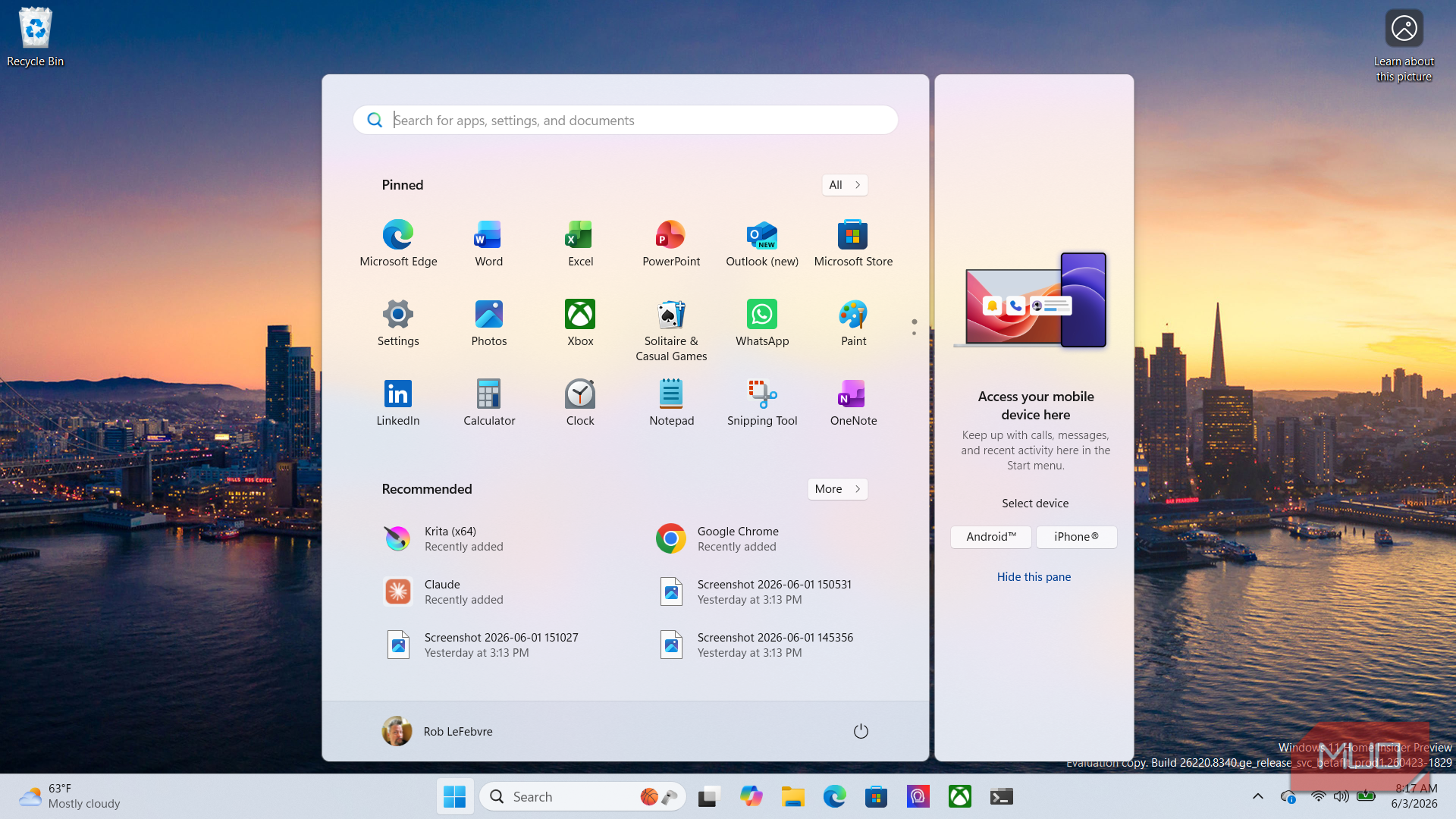1456x819 pixels.
Task: Open Microsoft Edge from pinned apps
Action: pyautogui.click(x=398, y=243)
